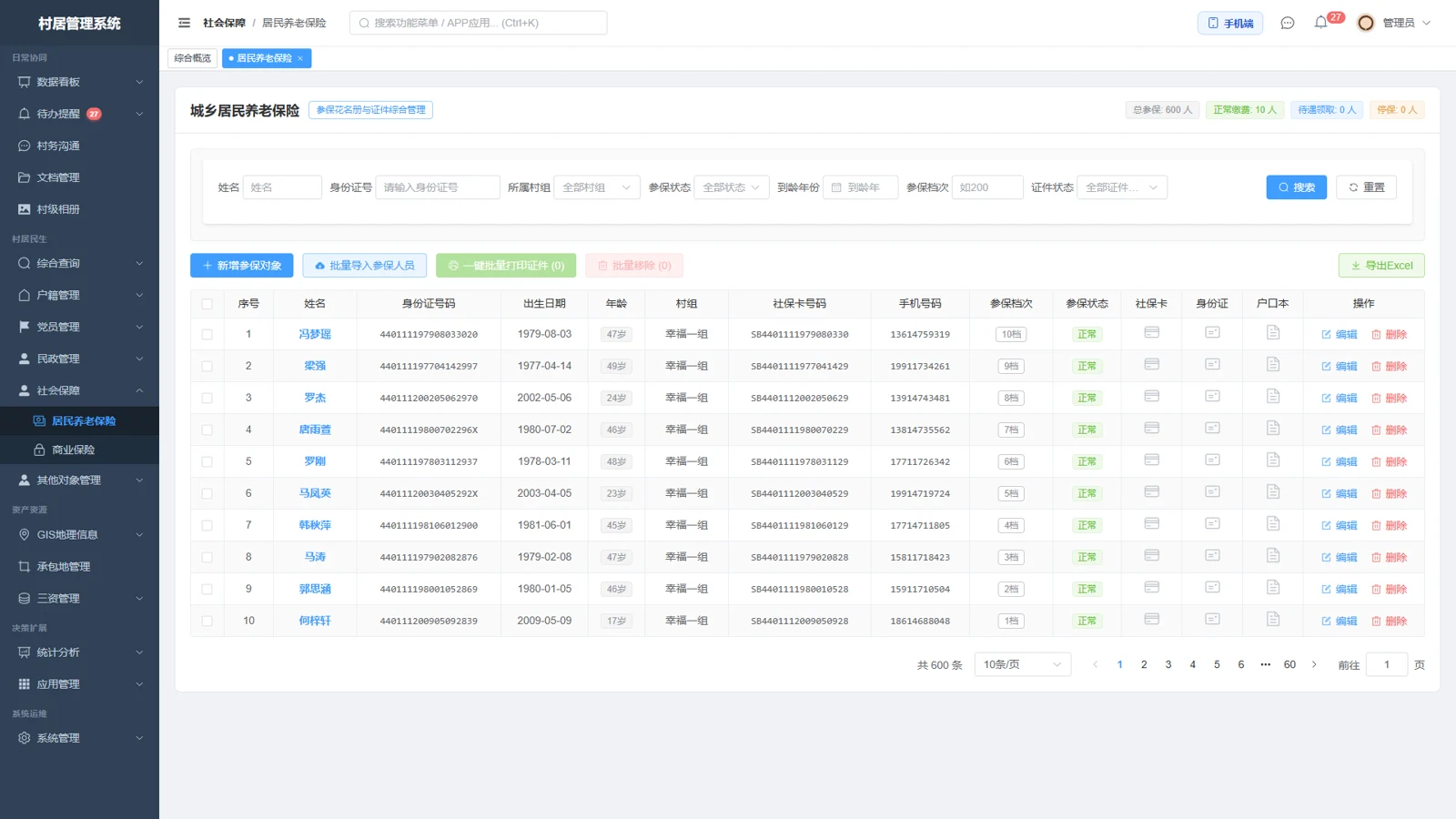Delete the record of 马涛
The image size is (1456, 819).
tap(1389, 557)
